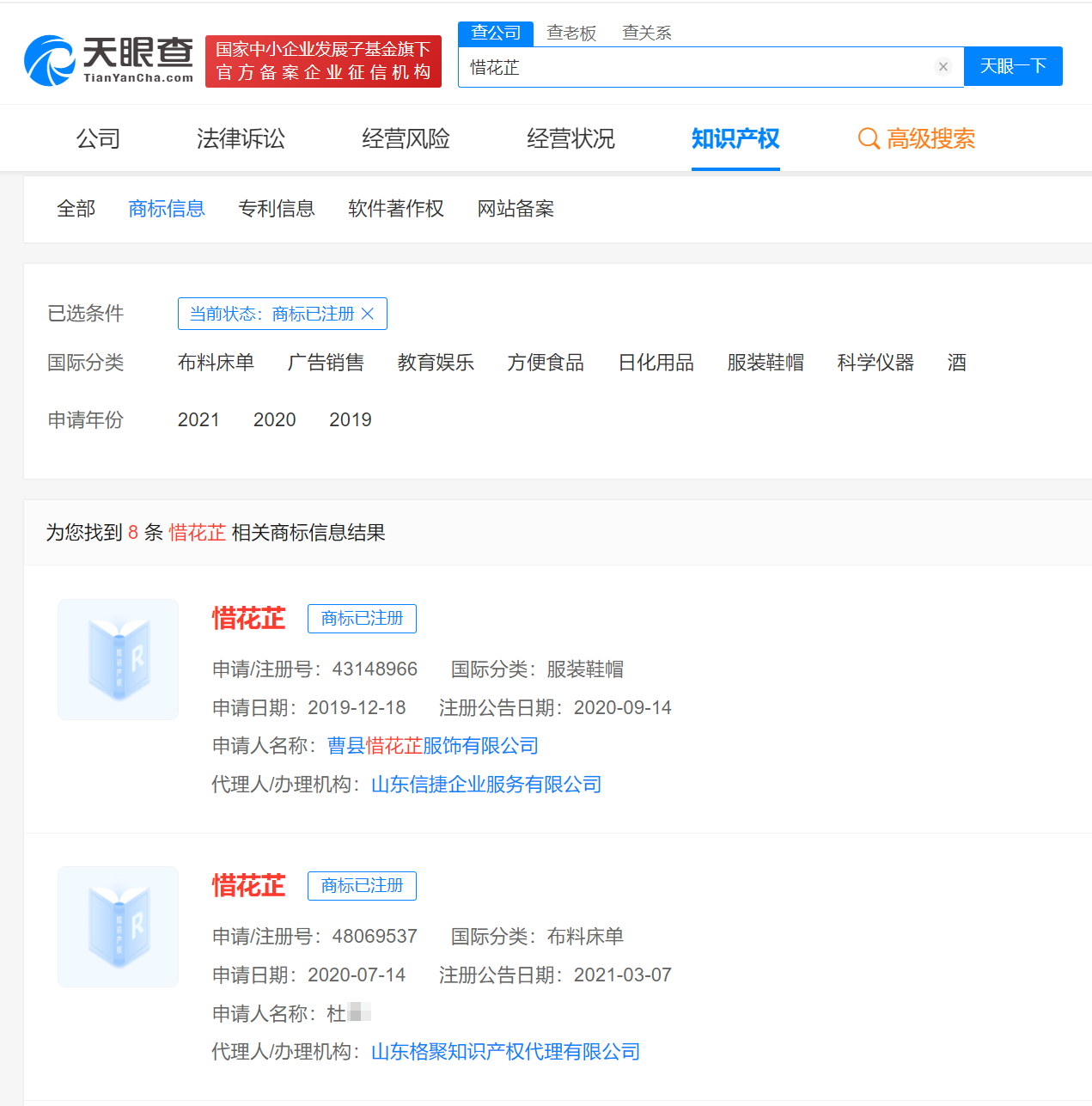This screenshot has height=1106, width=1092.
Task: Switch to the 查老板 search tab
Action: click(571, 33)
